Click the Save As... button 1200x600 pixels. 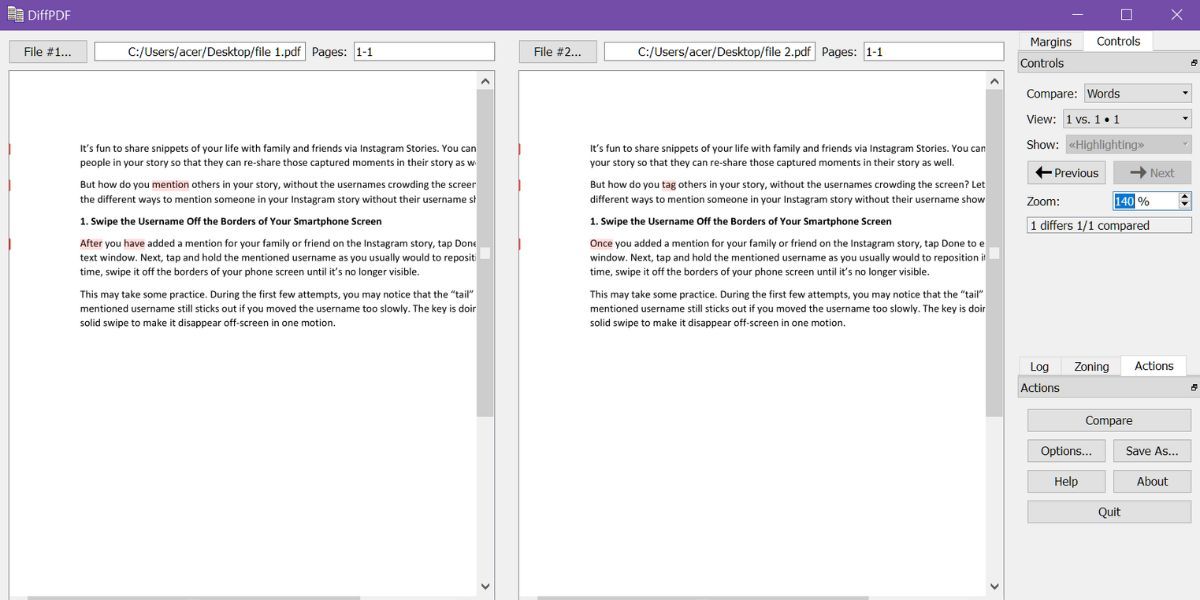pos(1152,451)
